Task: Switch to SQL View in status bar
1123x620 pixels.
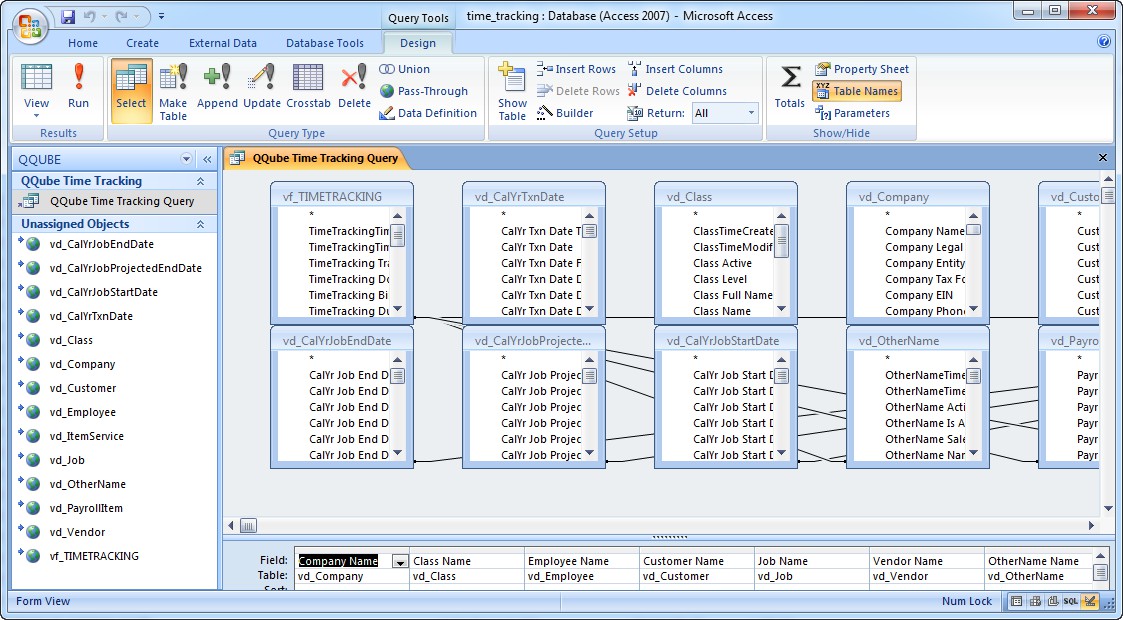Action: pos(1071,601)
